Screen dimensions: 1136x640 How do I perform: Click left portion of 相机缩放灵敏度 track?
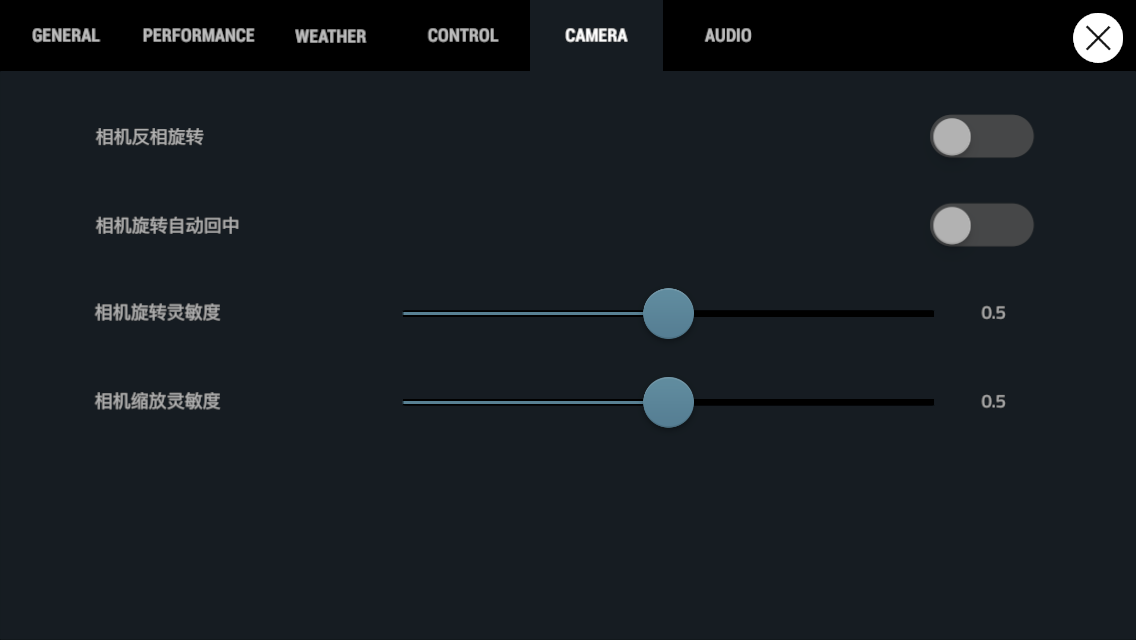(522, 402)
